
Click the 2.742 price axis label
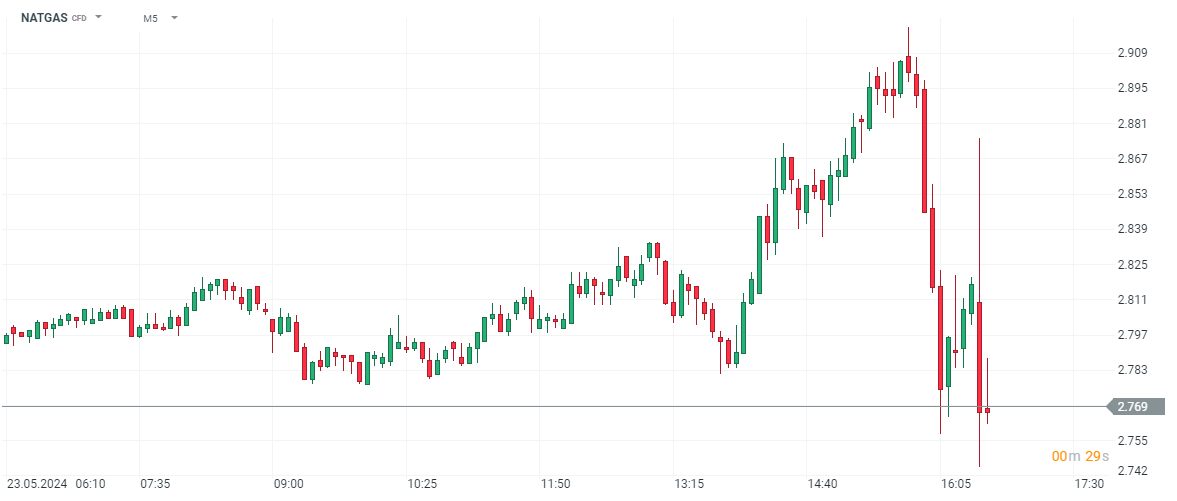coord(1133,471)
